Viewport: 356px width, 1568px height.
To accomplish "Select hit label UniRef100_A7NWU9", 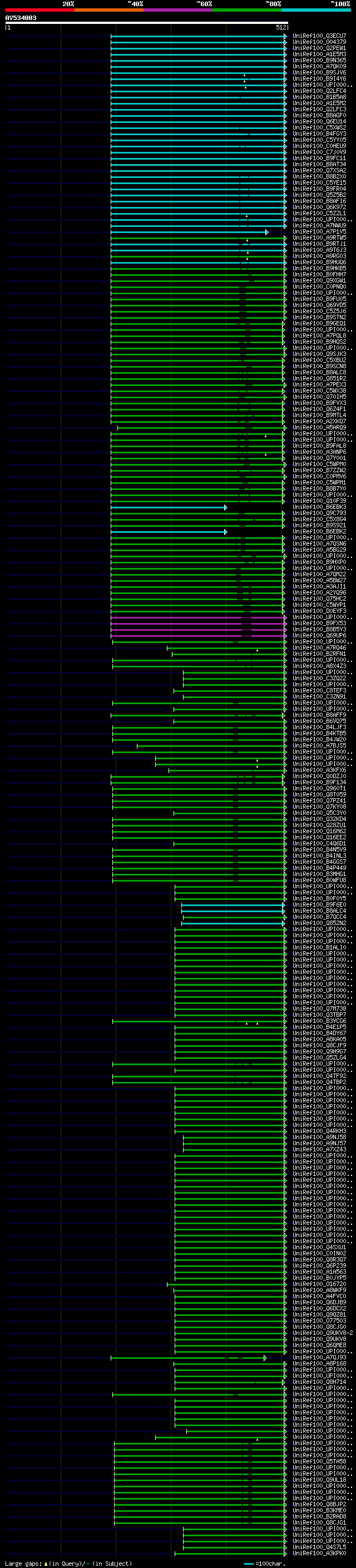I will tap(319, 226).
